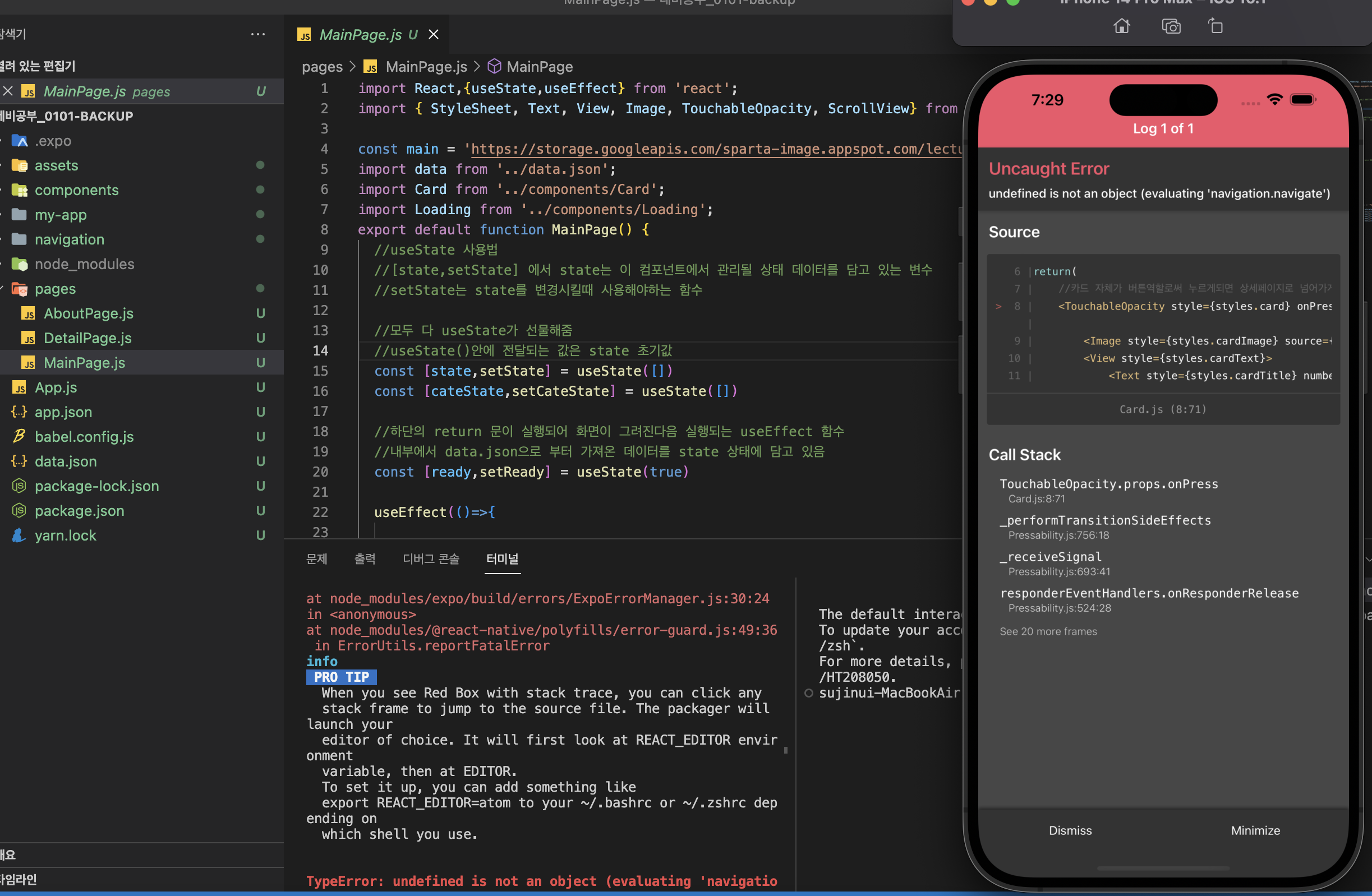This screenshot has height=896, width=1372.
Task: Collapse the pages folder
Action: 56,289
